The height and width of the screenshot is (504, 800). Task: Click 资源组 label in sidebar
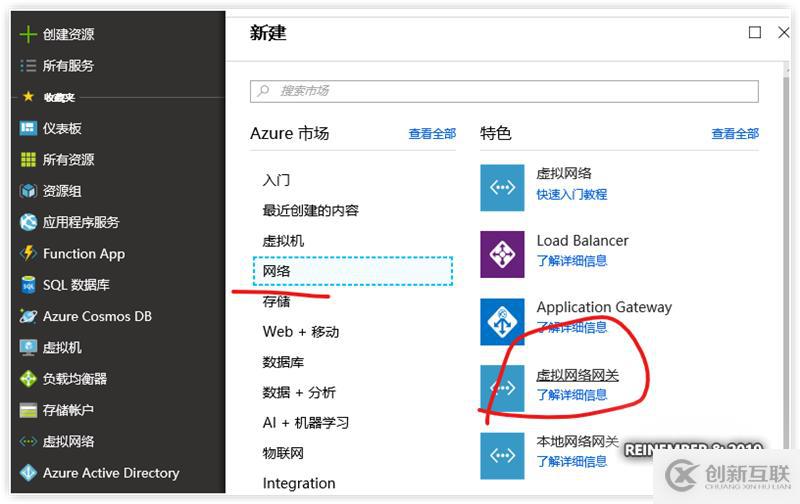click(x=62, y=191)
